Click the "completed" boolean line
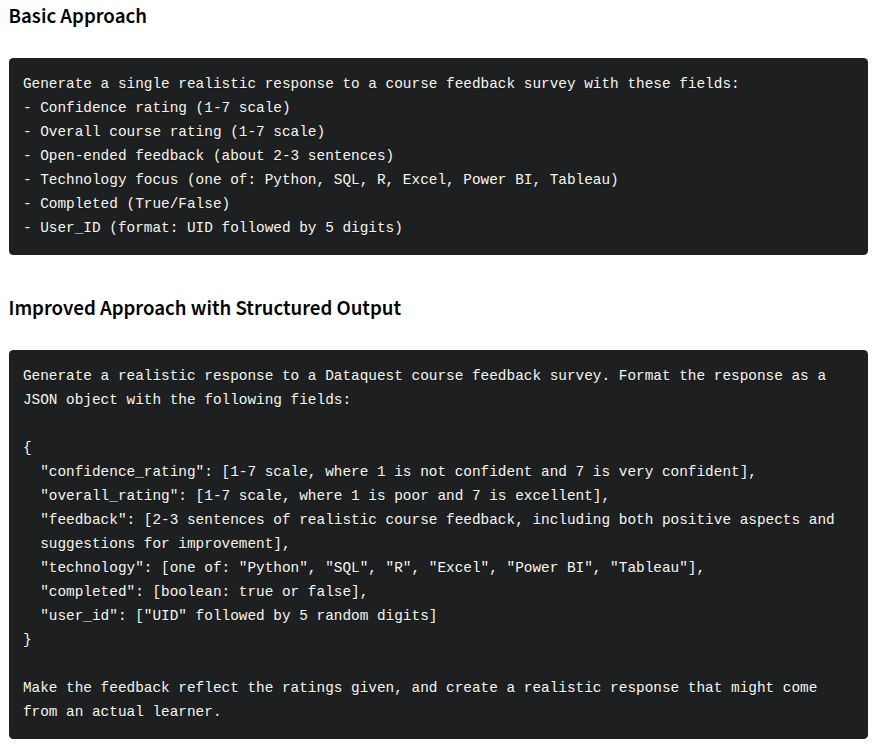This screenshot has height=753, width=882. (x=204, y=592)
